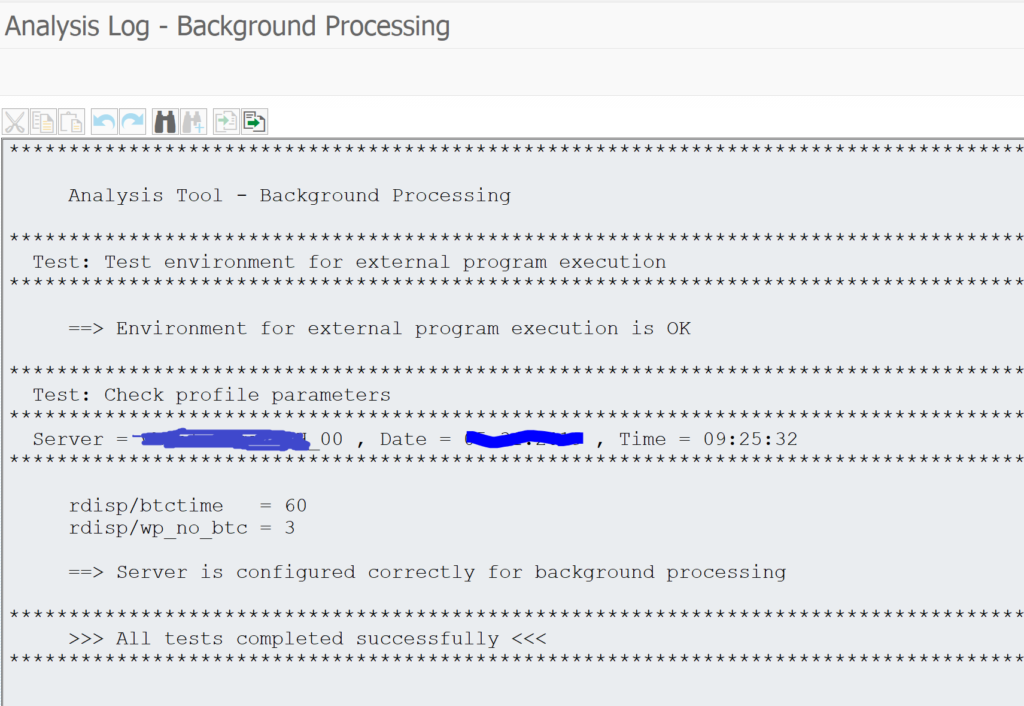Image resolution: width=1024 pixels, height=706 pixels.
Task: Click the 'All tests completed successfully' line
Action: coord(308,639)
